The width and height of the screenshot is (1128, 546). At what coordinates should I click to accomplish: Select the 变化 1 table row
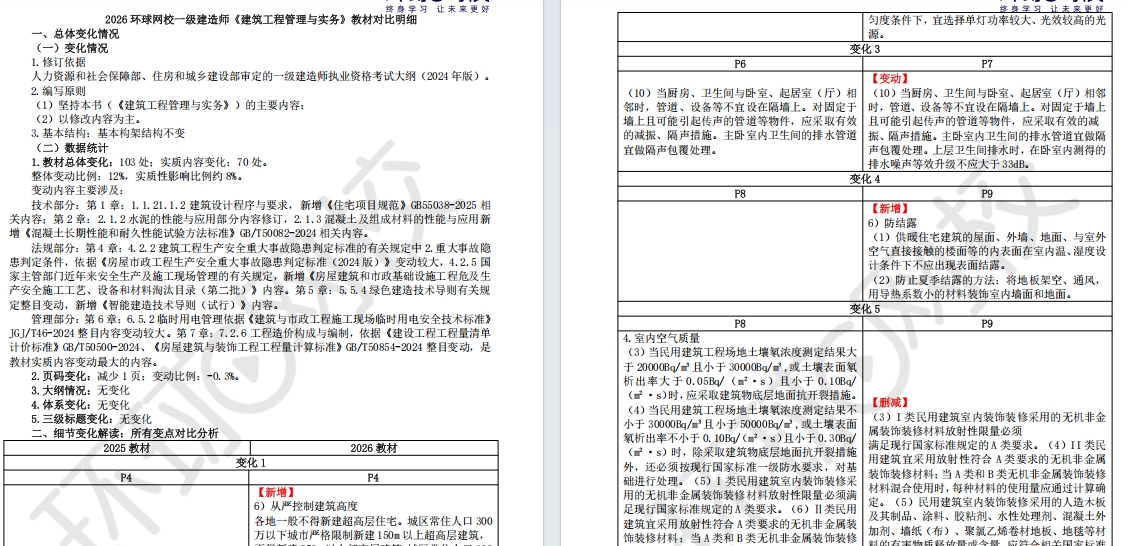[250, 463]
